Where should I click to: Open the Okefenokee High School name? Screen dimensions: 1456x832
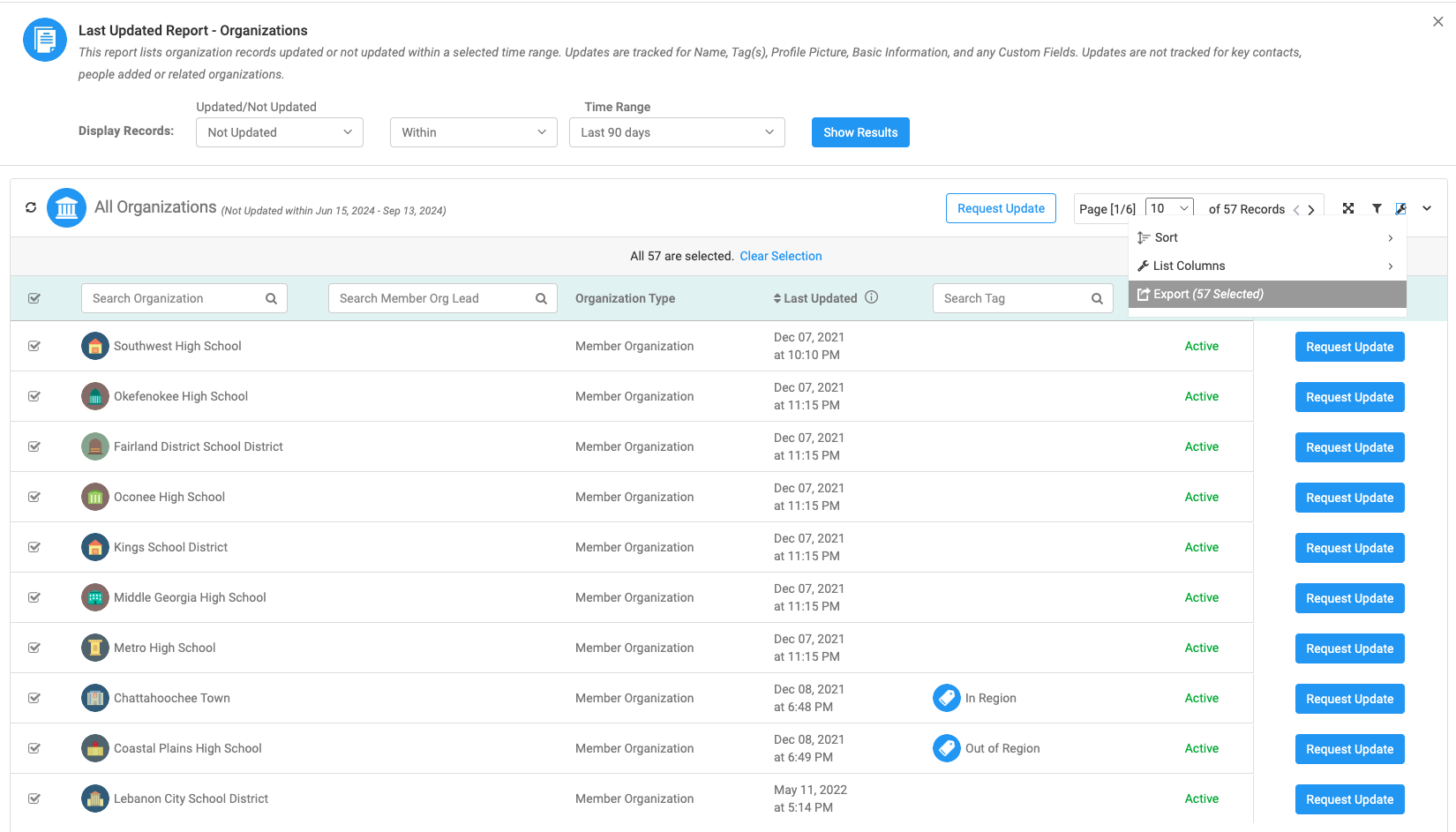(181, 396)
